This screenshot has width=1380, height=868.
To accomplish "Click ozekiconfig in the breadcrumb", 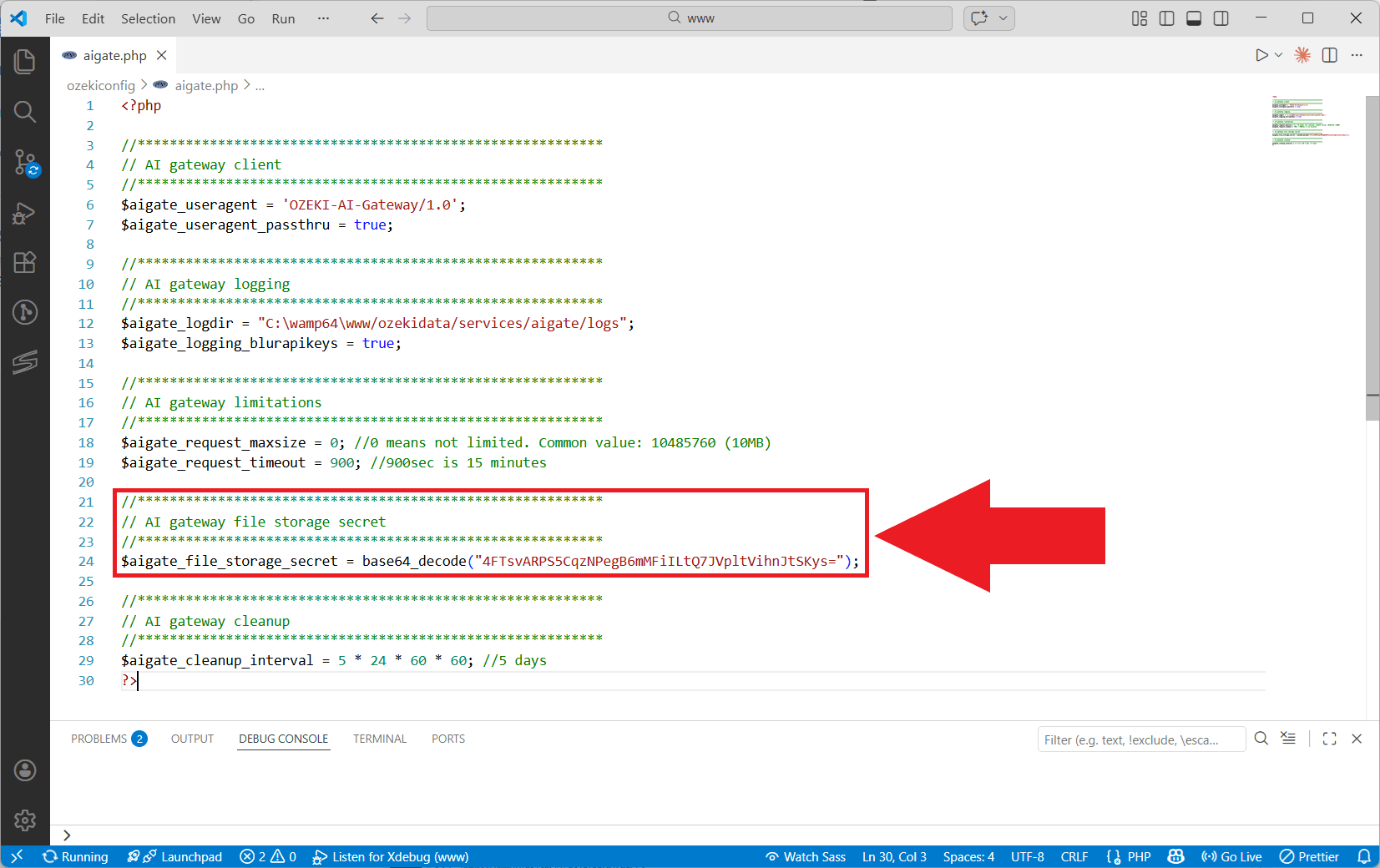I will 101,85.
